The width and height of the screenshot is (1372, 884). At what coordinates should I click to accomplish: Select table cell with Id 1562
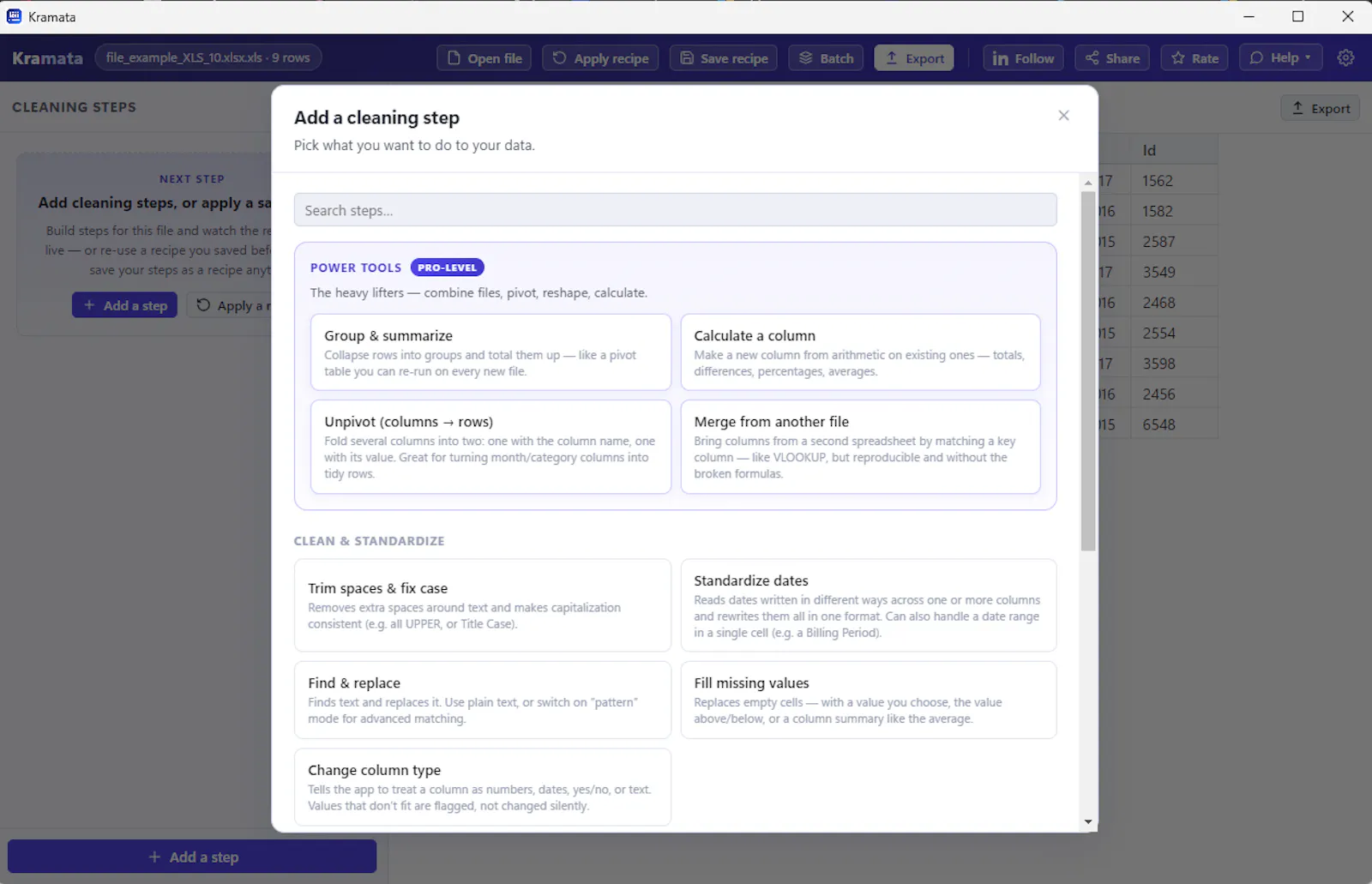1174,181
